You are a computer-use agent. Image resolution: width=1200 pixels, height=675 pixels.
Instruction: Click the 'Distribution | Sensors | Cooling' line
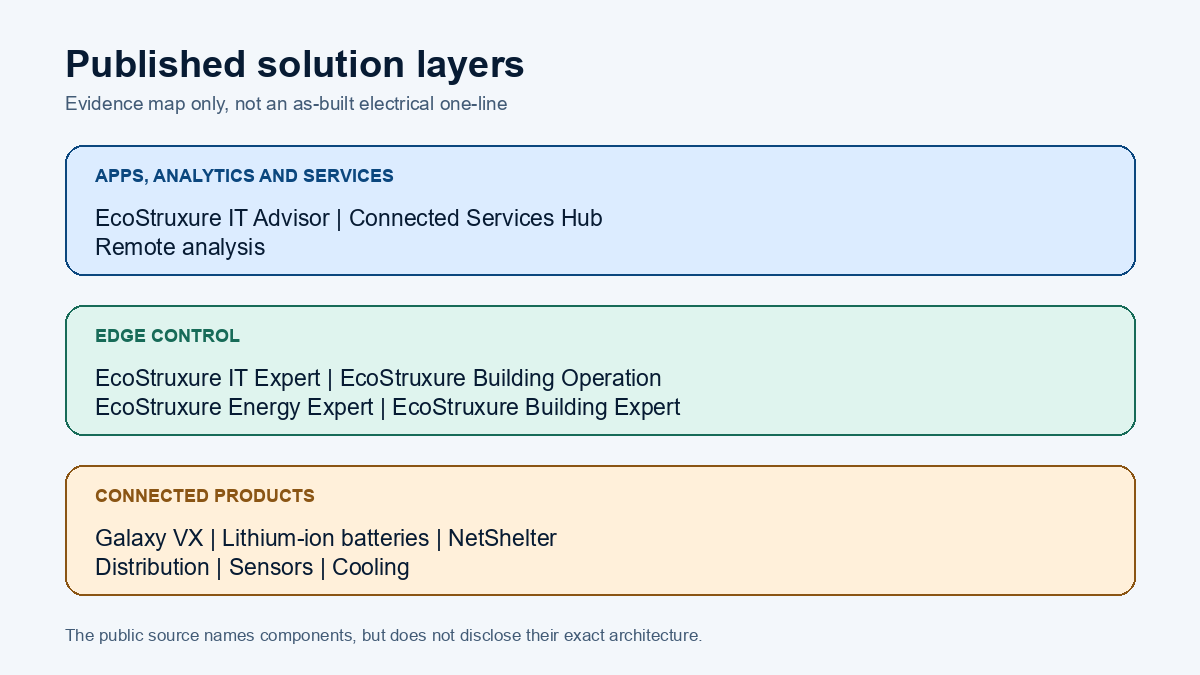252,567
